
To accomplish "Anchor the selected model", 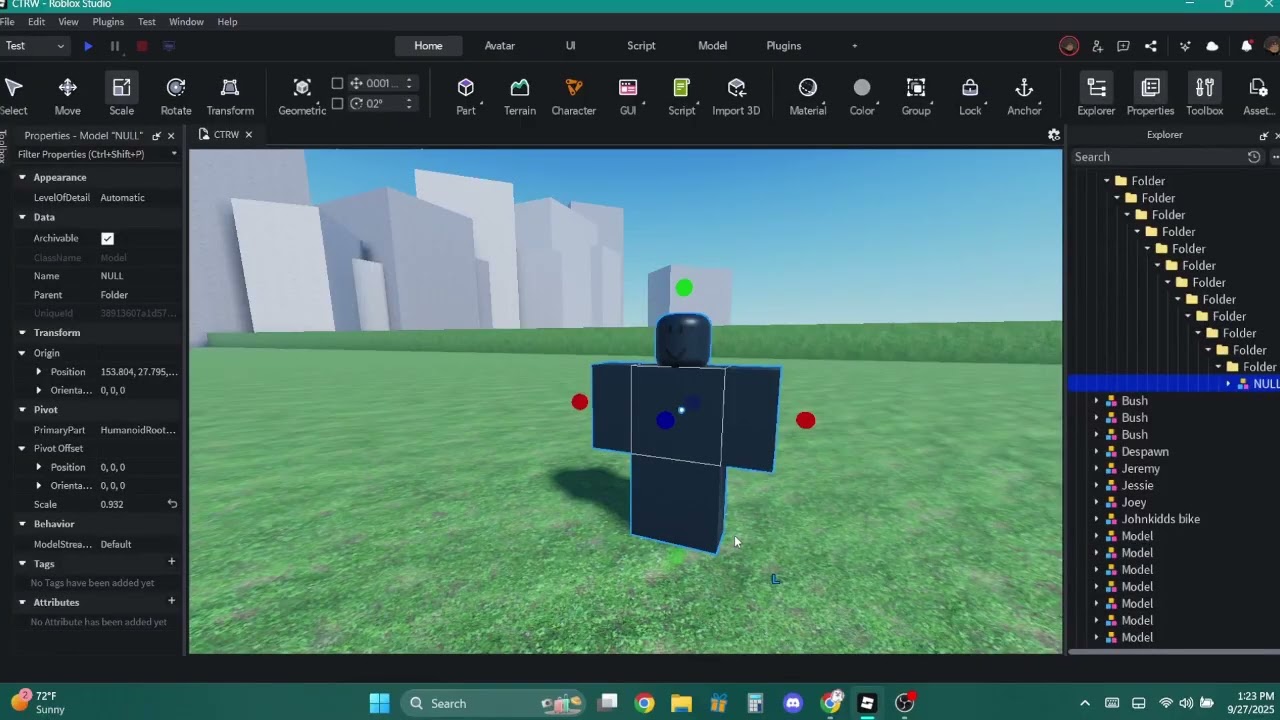I will click(1024, 97).
